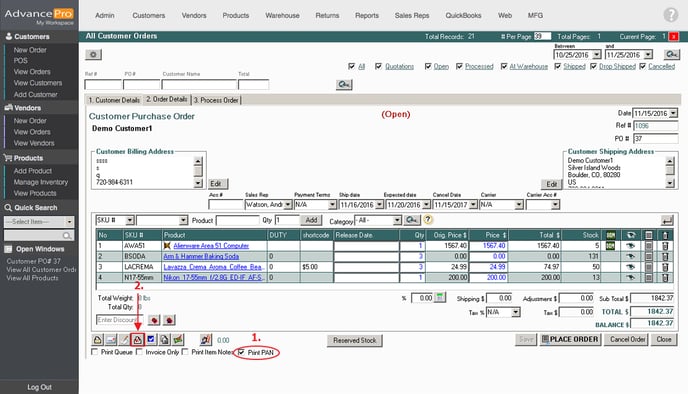Click the yellow category help icon

click(428, 220)
